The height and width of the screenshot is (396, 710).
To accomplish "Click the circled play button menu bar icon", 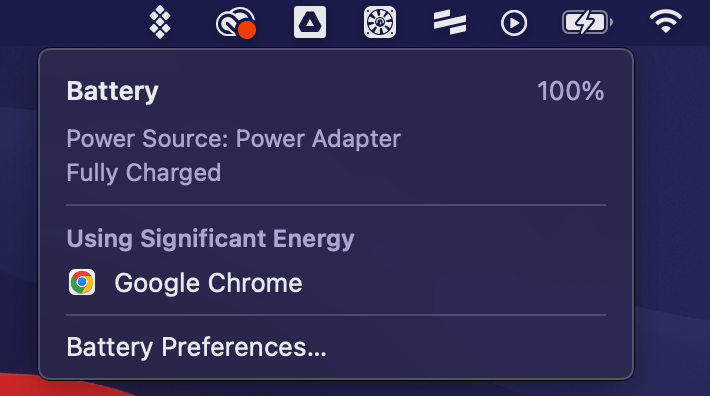I will point(514,23).
